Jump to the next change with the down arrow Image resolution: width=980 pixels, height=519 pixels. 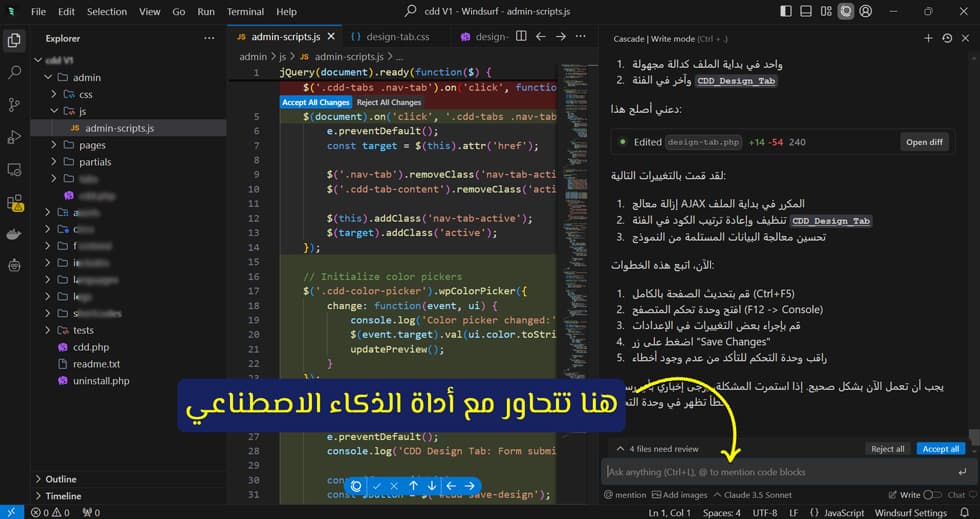(431, 486)
